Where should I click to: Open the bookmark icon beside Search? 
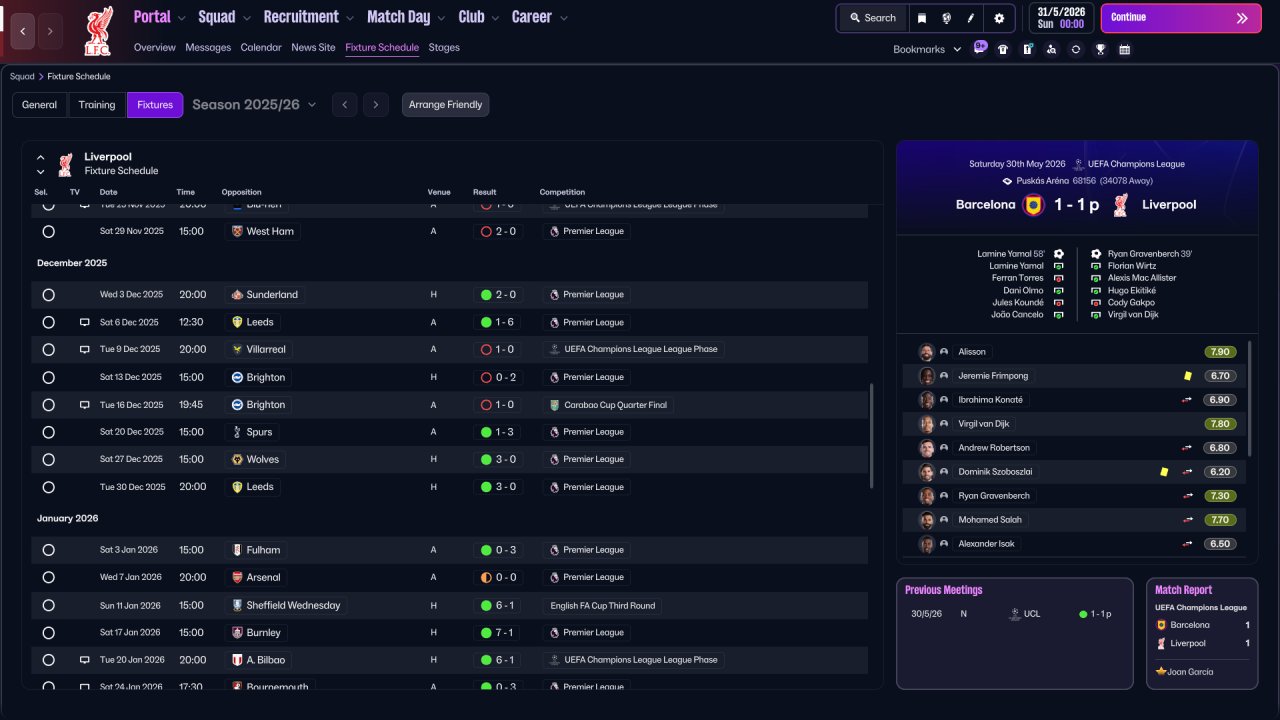coord(922,18)
